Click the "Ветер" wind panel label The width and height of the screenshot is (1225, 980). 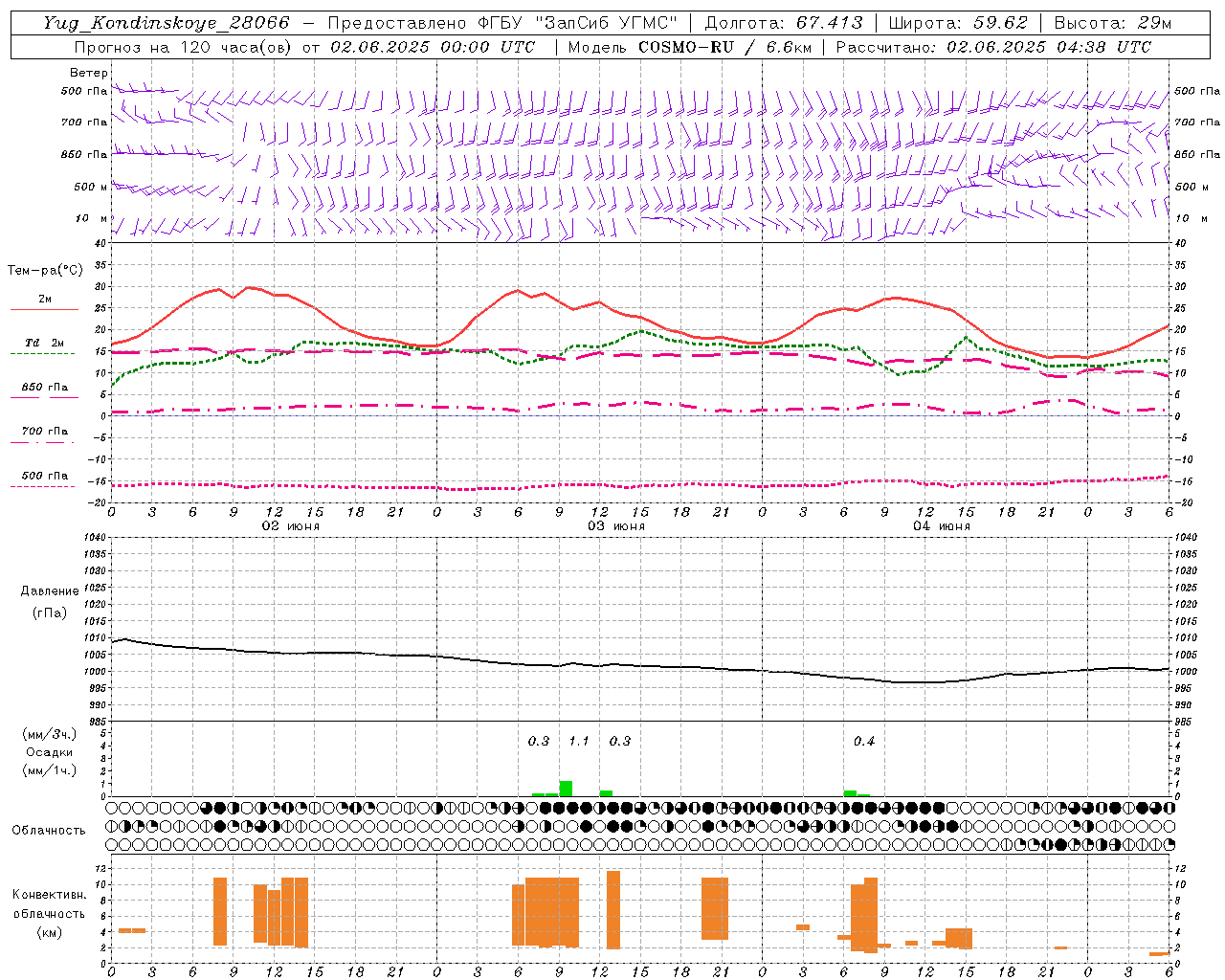[89, 73]
